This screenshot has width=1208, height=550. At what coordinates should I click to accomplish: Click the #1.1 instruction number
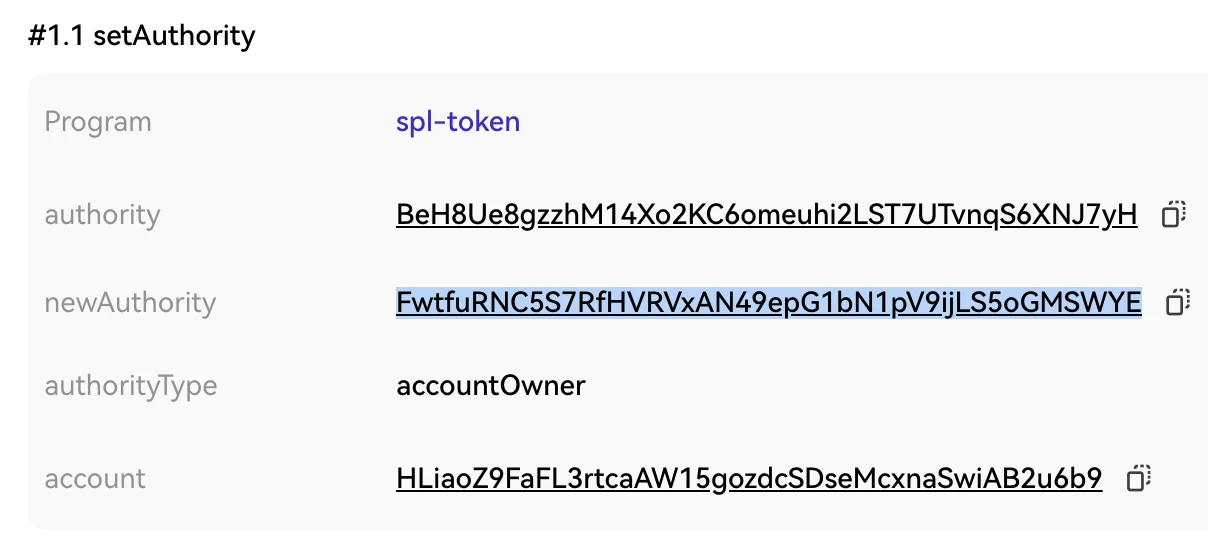58,37
